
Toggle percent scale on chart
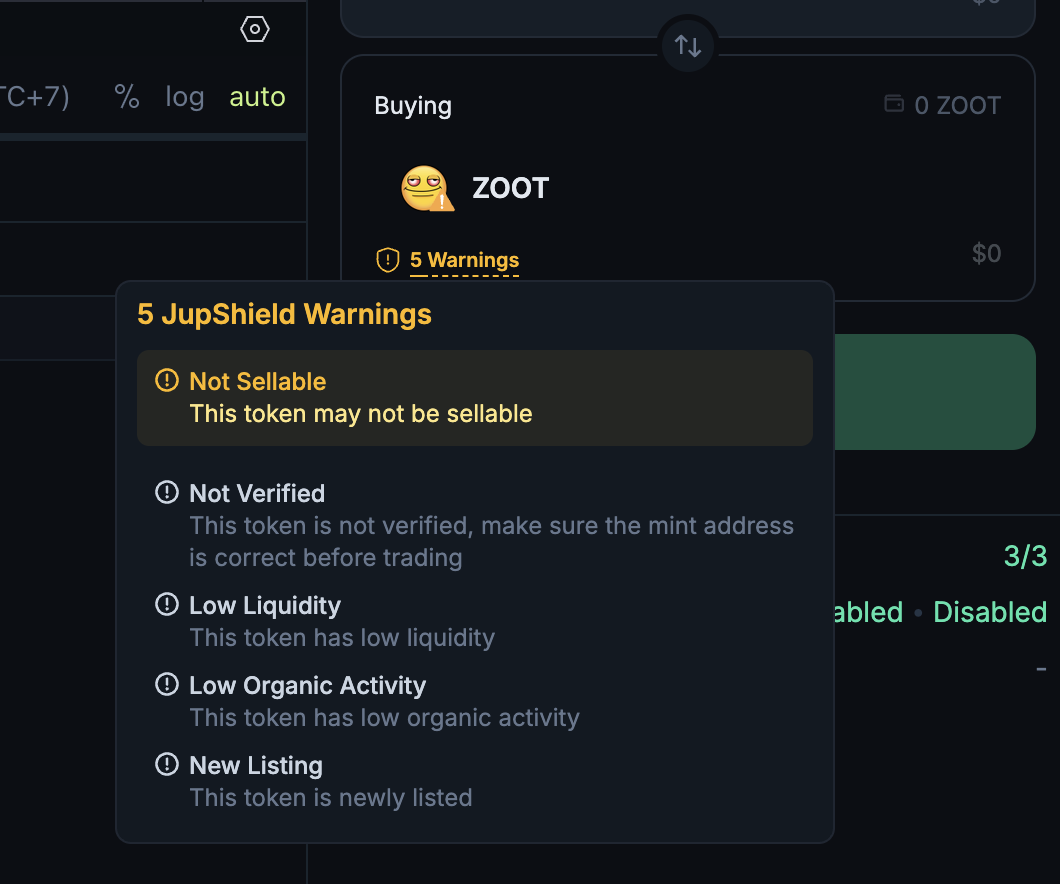point(127,97)
